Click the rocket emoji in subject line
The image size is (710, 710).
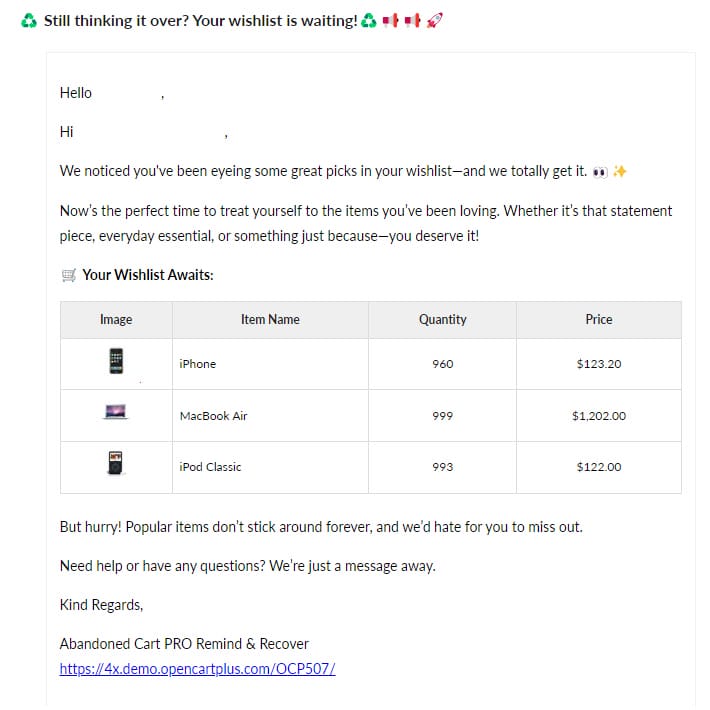434,20
